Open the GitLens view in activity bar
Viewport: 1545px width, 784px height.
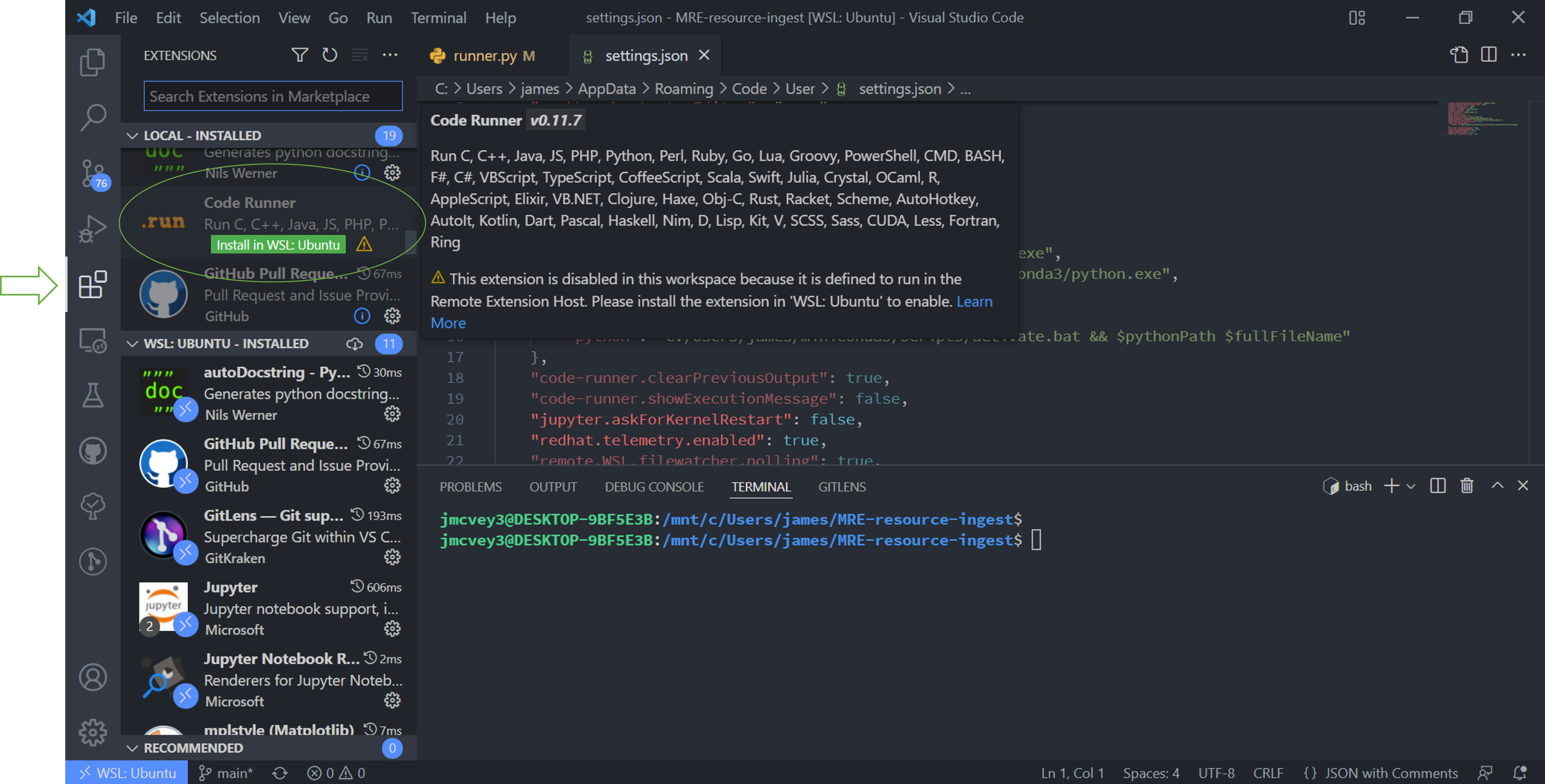(x=92, y=562)
